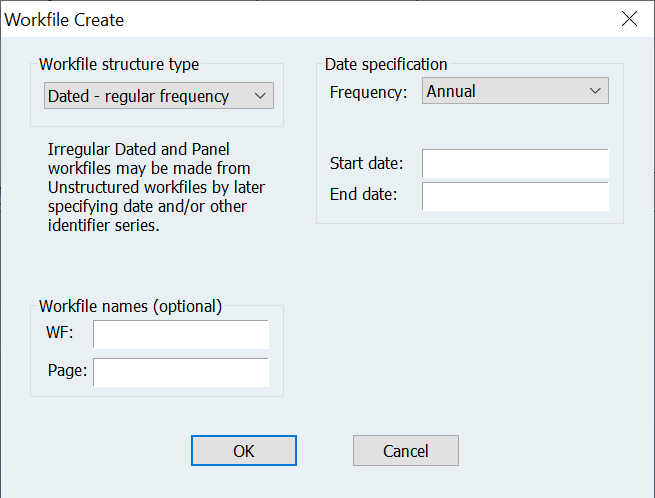
Task: Click the Irregular Dated and Panel note text
Action: click(157, 187)
